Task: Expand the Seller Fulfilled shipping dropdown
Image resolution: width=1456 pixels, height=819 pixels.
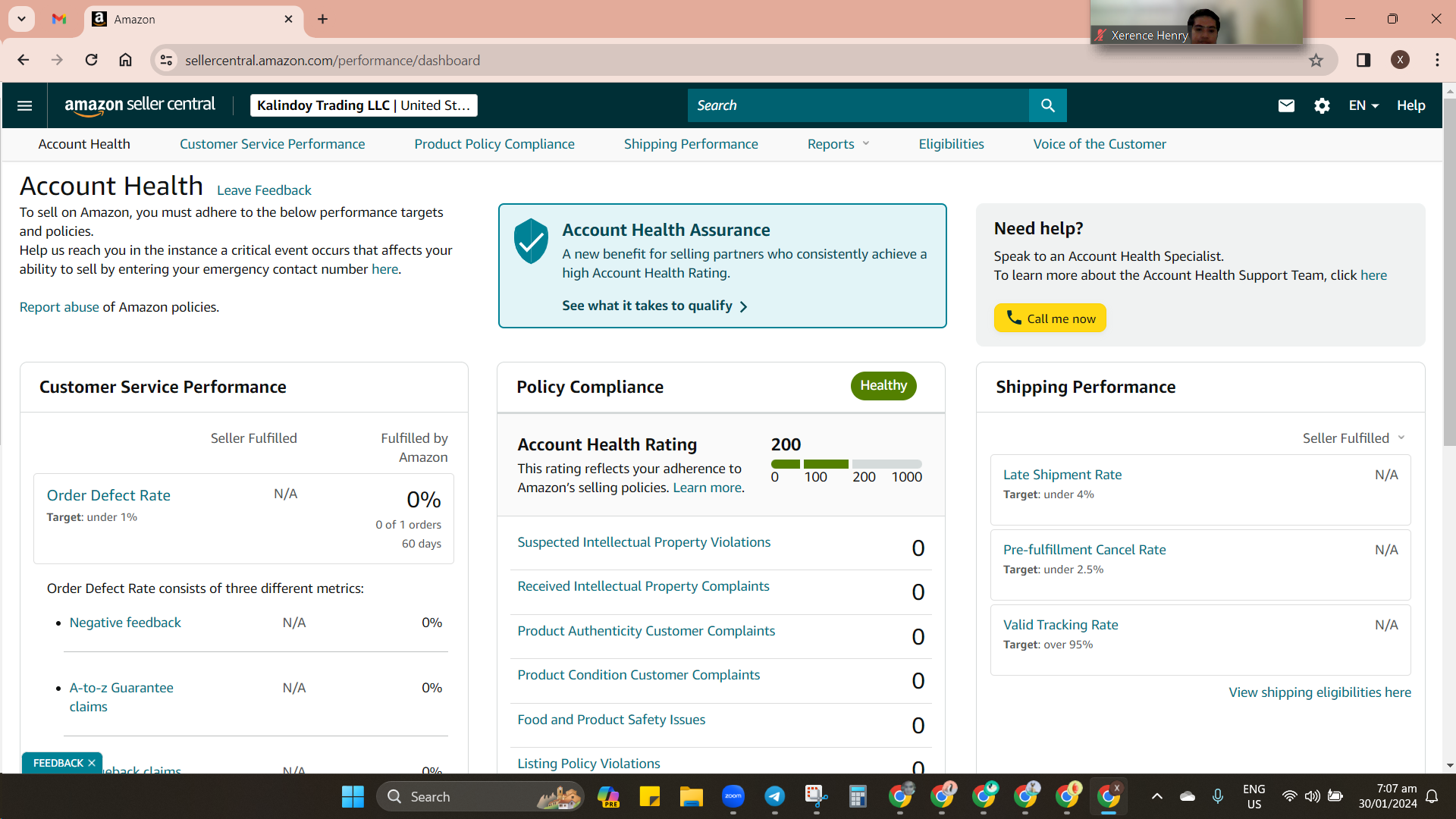Action: click(x=1354, y=438)
